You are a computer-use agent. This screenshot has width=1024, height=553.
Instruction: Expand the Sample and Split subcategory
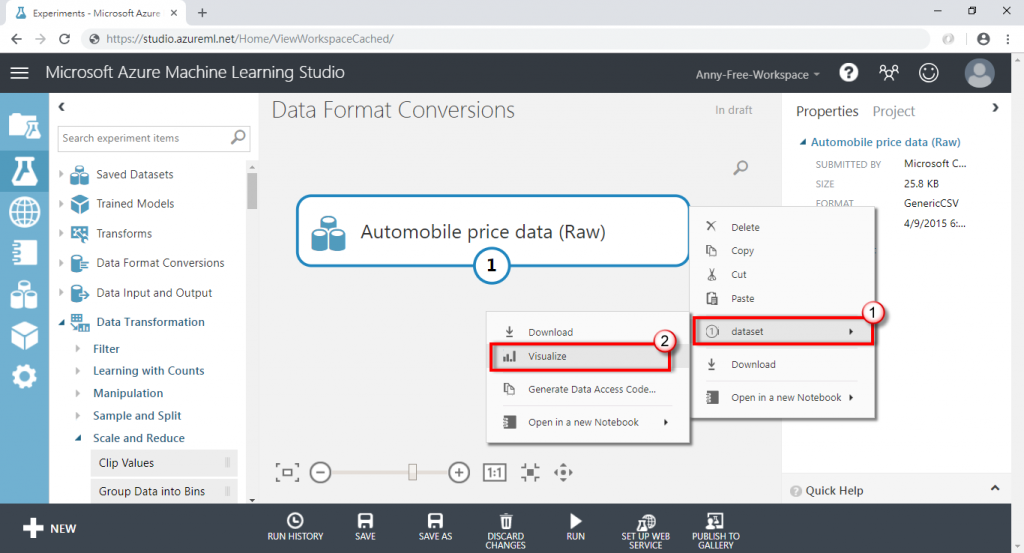tap(78, 416)
